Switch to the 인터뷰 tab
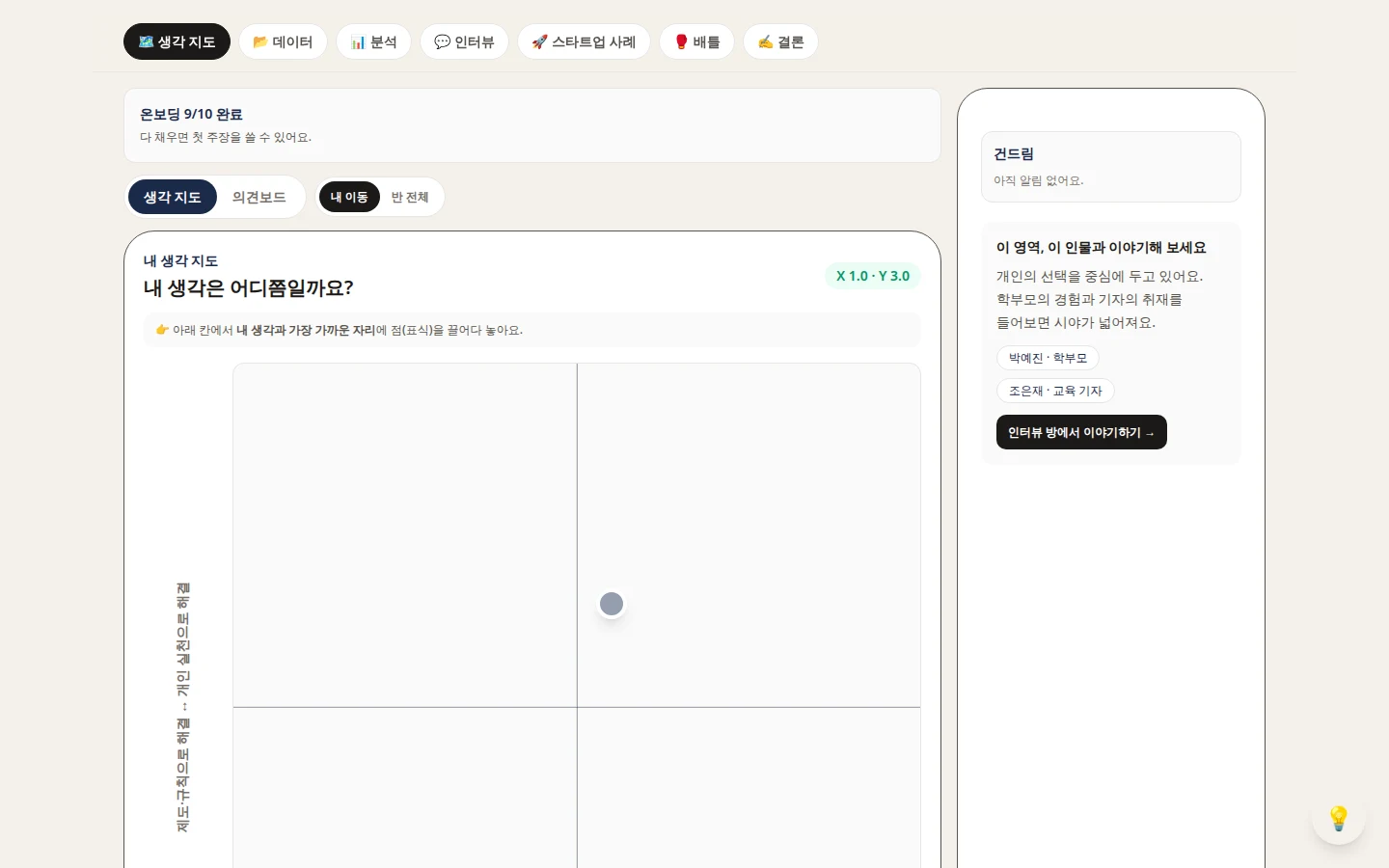1389x868 pixels. click(x=464, y=41)
